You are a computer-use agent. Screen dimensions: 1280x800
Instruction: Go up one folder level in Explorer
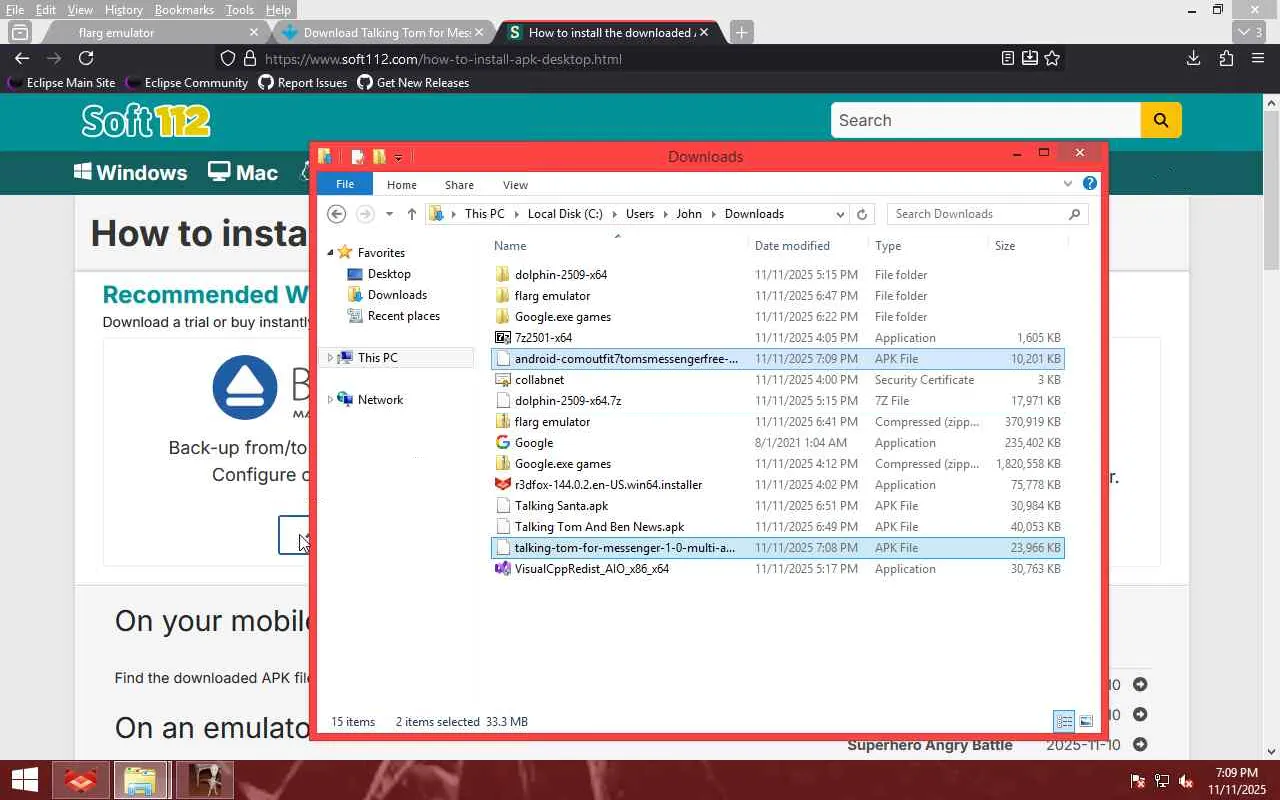coord(411,214)
